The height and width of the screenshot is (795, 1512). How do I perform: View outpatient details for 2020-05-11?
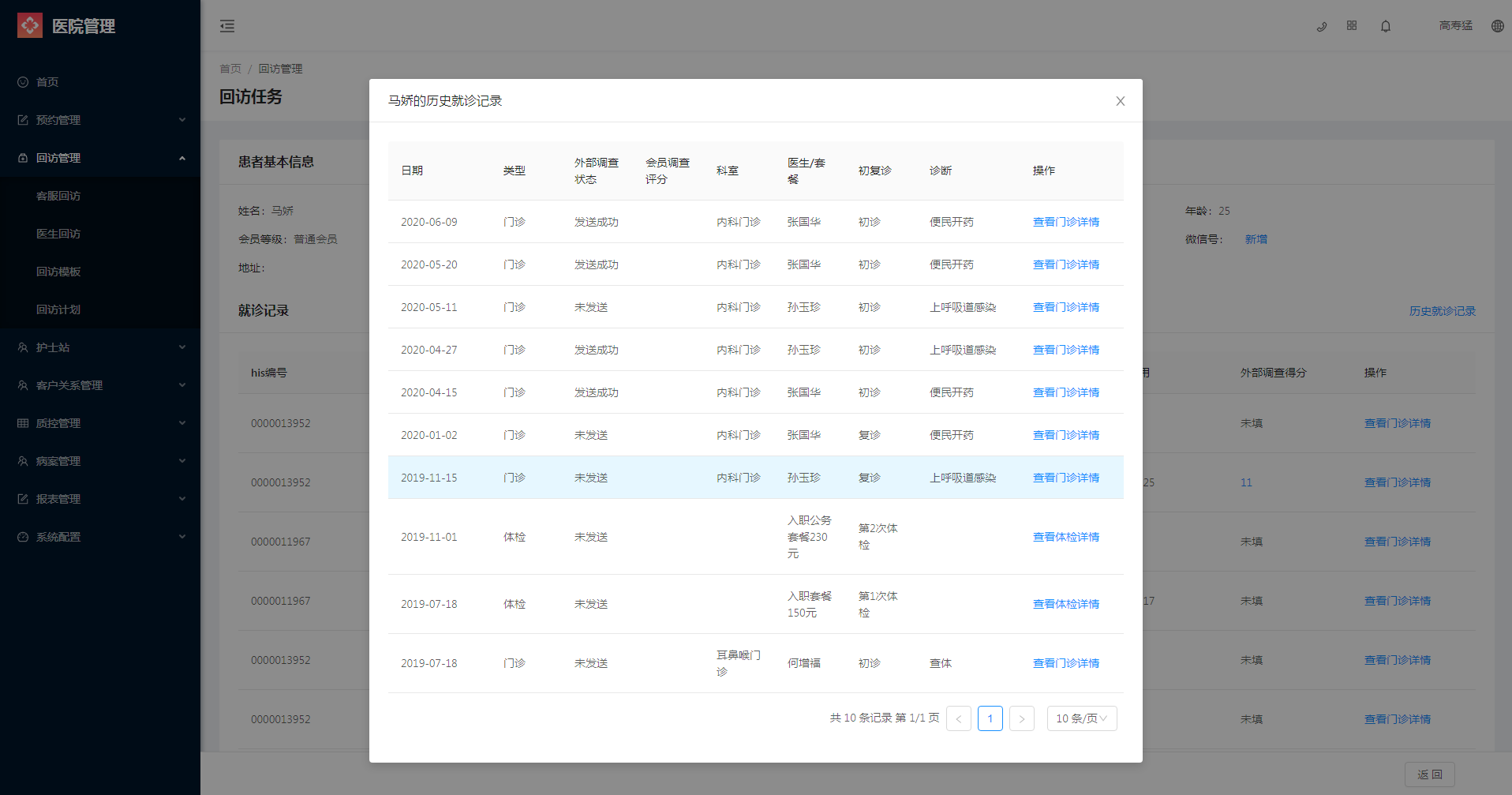point(1066,307)
